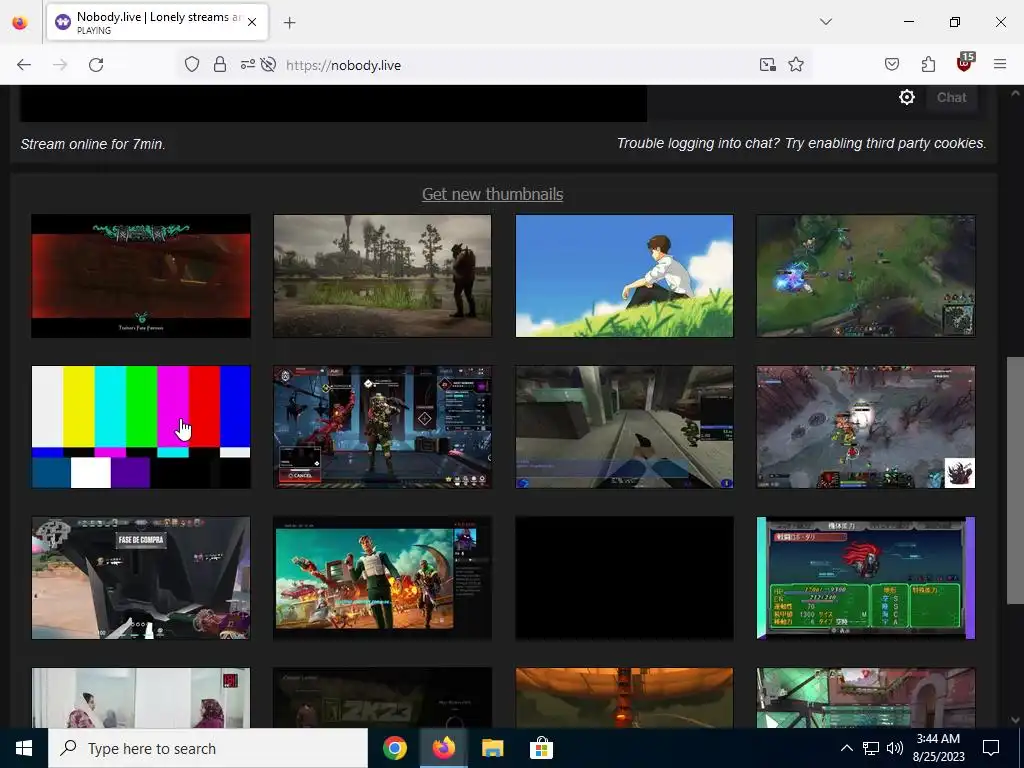Open the Pocket save icon
This screenshot has height=768, width=1024.
point(891,65)
